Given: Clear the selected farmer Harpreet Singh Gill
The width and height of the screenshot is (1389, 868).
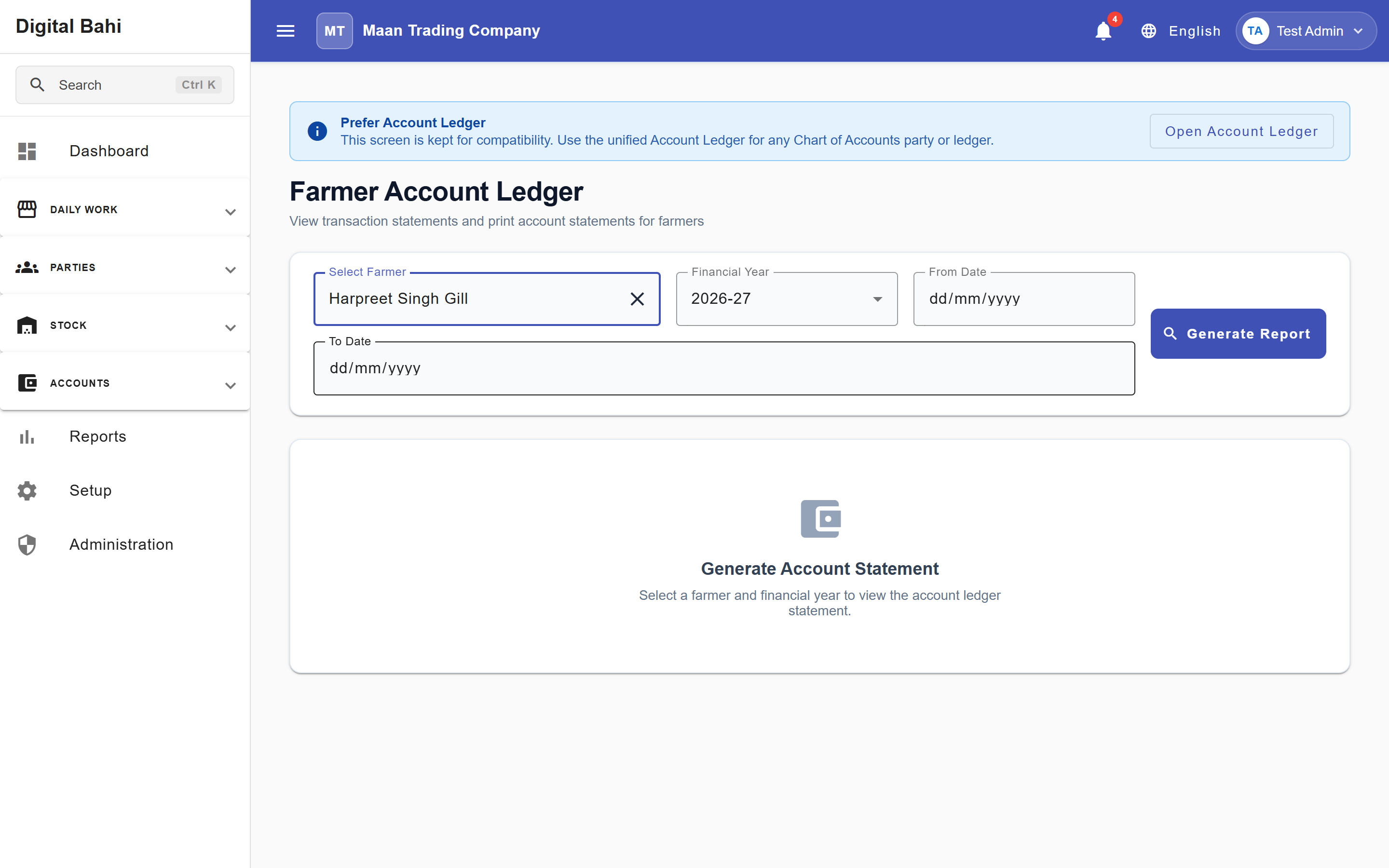Looking at the screenshot, I should click(x=637, y=299).
